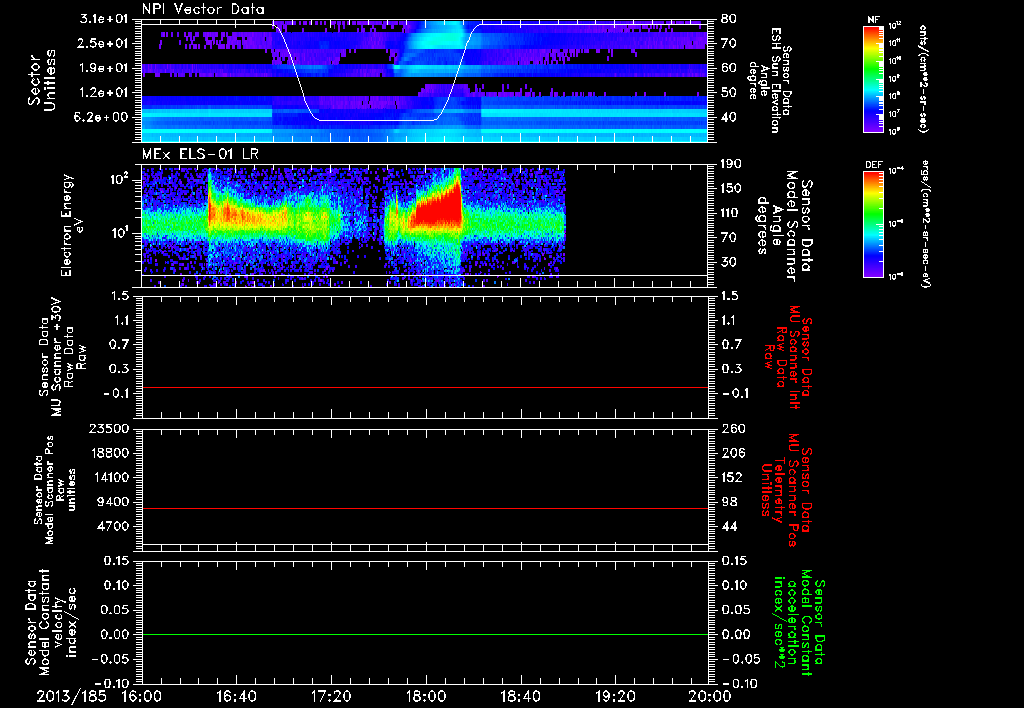
Task: Click the 'Sector Unitless' axis label
Action: 42,80
